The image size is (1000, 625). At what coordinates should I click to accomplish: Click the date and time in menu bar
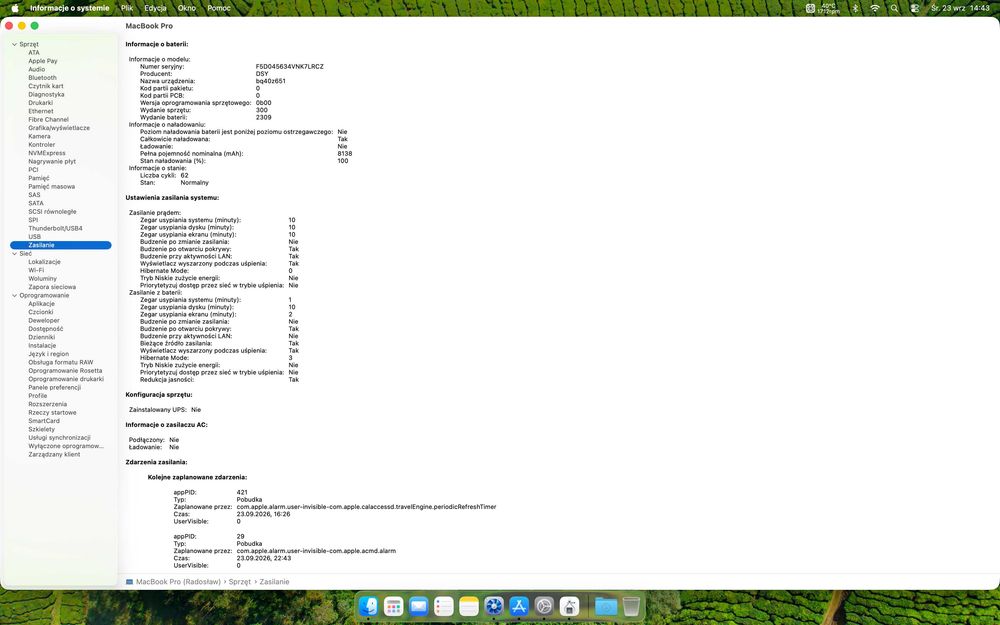point(960,8)
